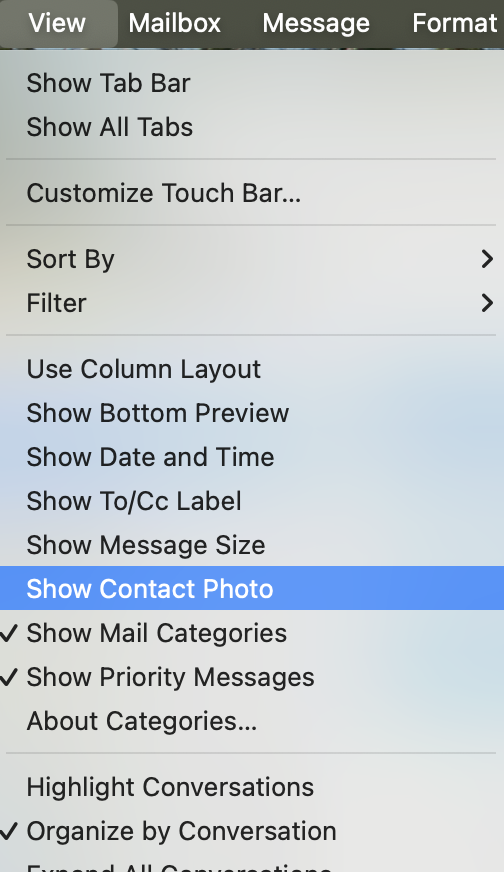Uncheck Show Priority Messages
Screen dimensions: 504x872
(x=252, y=676)
